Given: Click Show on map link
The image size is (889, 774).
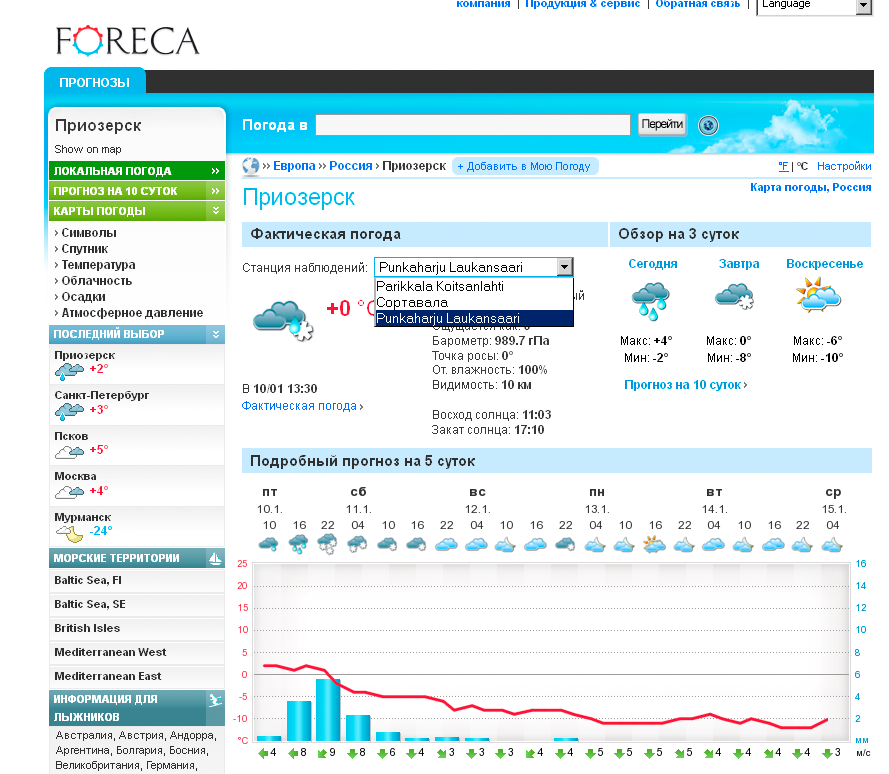Looking at the screenshot, I should [x=88, y=149].
